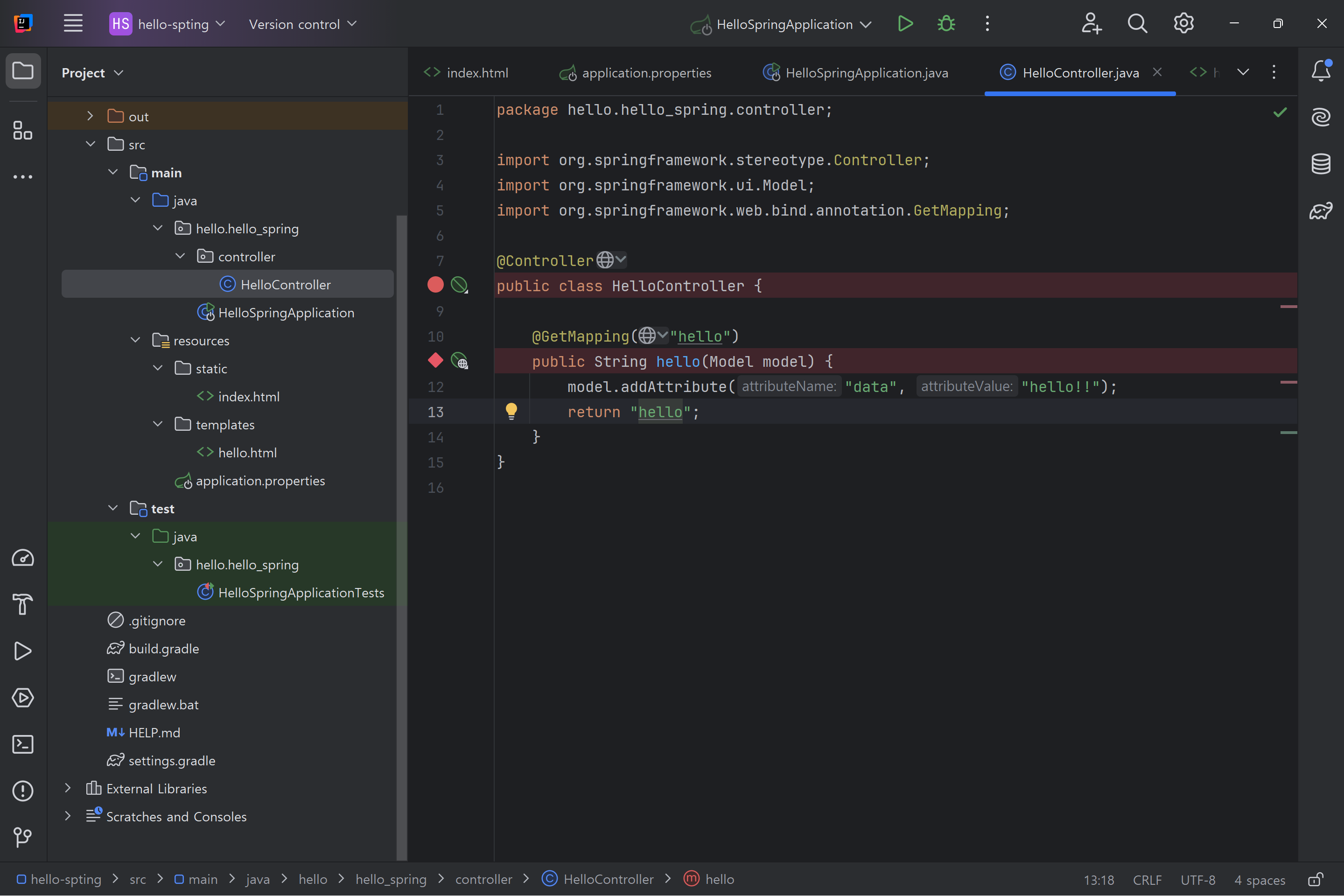The width and height of the screenshot is (1344, 896).
Task: Open HelloSpringApplication run configuration dropdown
Action: coord(781,24)
